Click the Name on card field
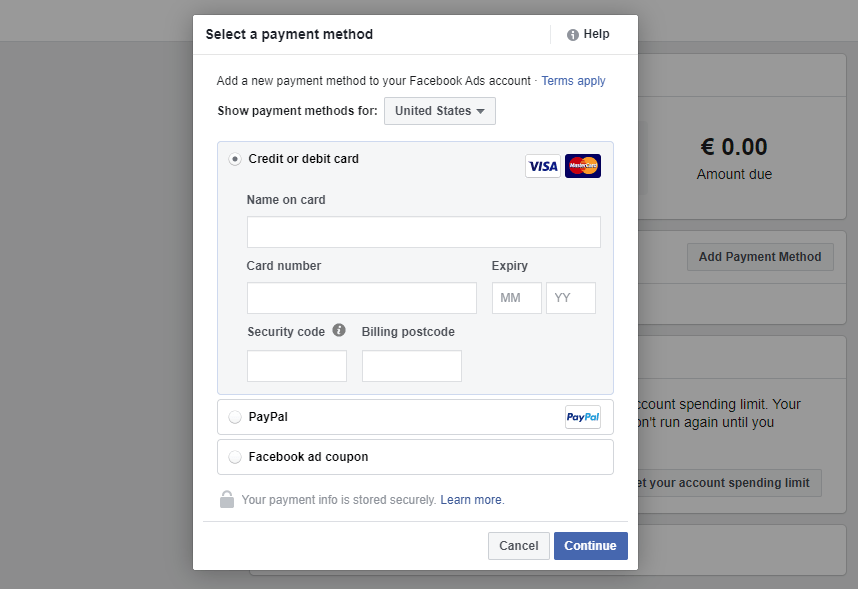858x589 pixels. [423, 231]
